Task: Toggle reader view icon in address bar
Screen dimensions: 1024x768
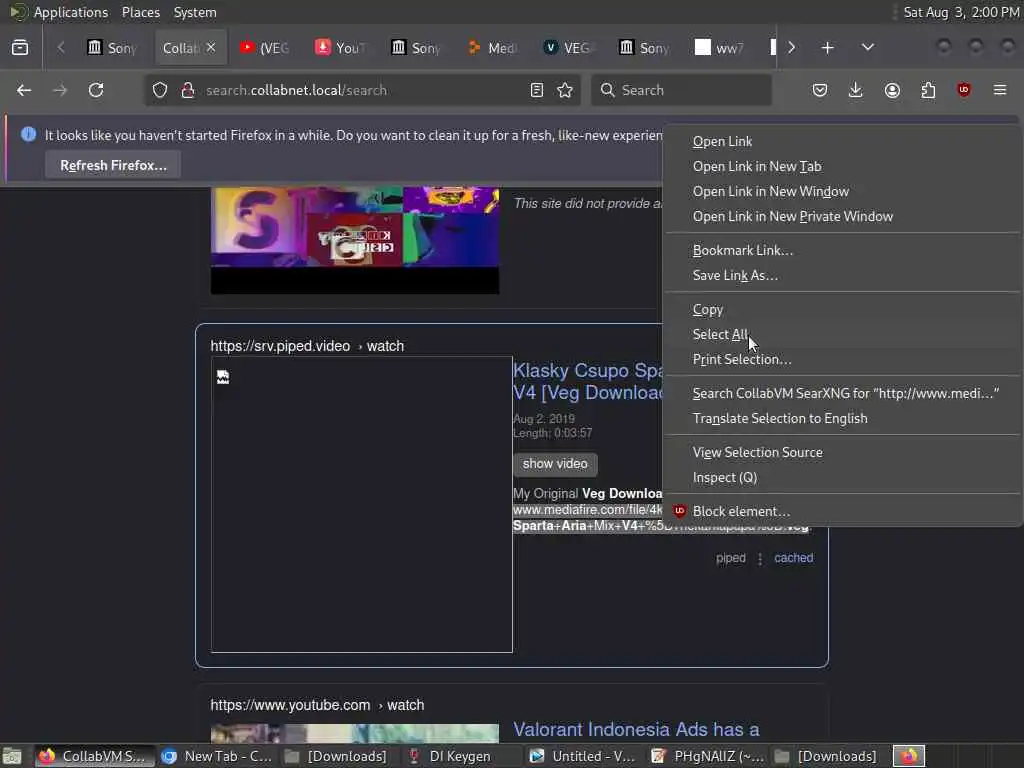Action: tap(537, 90)
